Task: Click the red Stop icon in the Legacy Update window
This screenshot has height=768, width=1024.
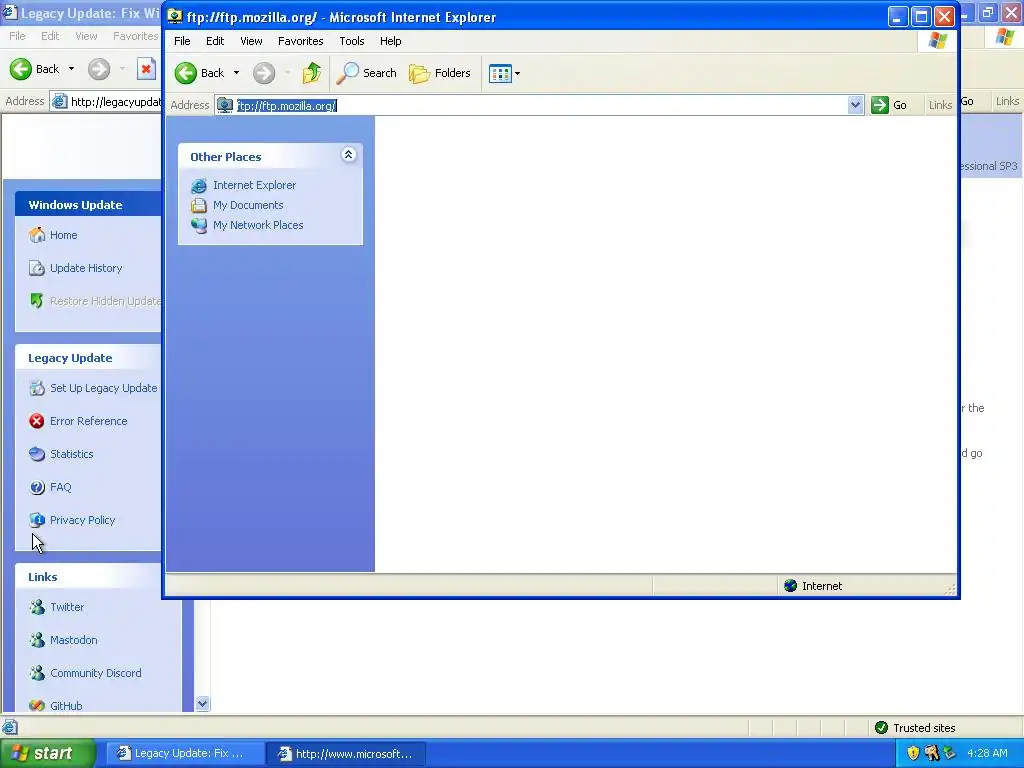Action: 146,69
